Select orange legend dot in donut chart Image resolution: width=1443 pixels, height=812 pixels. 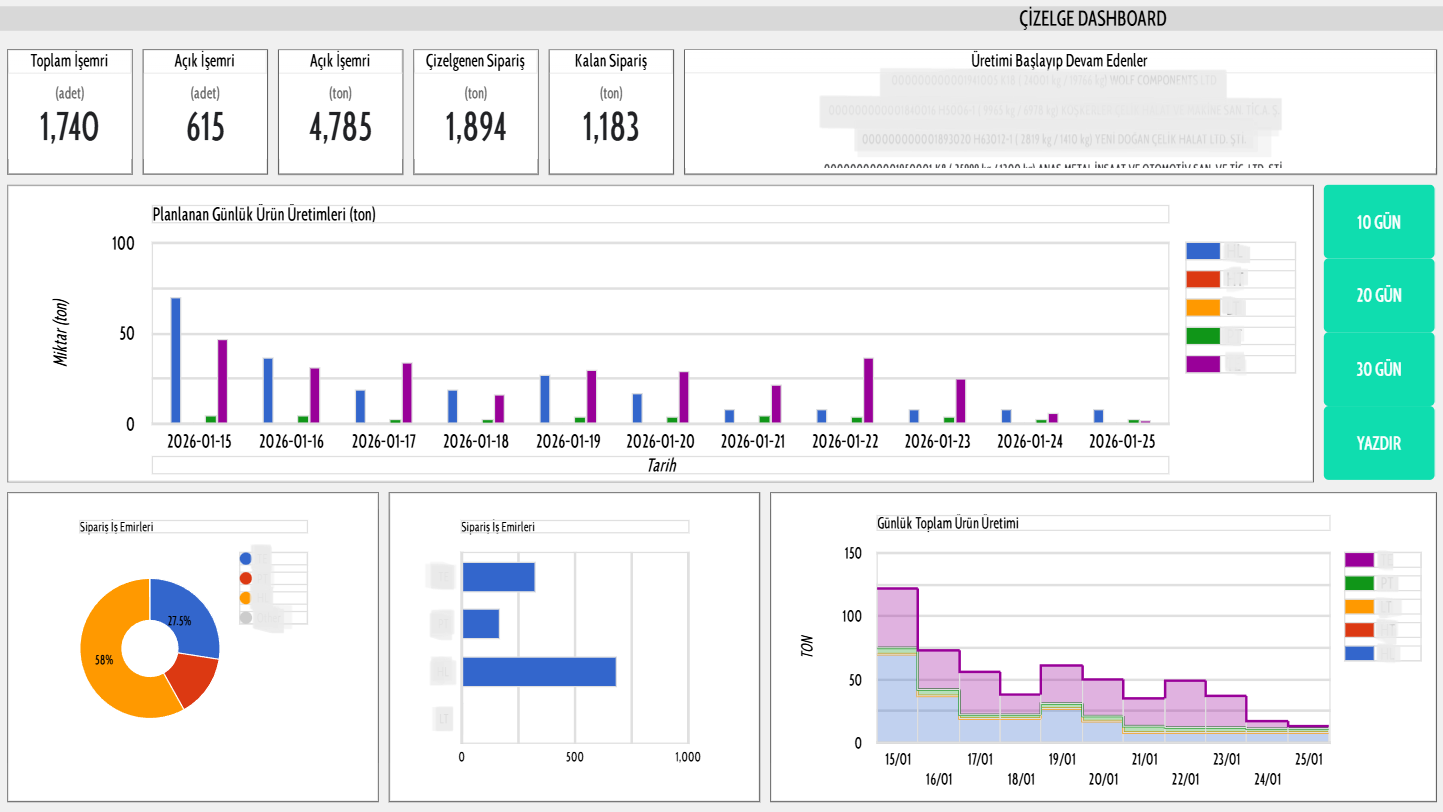[246, 597]
